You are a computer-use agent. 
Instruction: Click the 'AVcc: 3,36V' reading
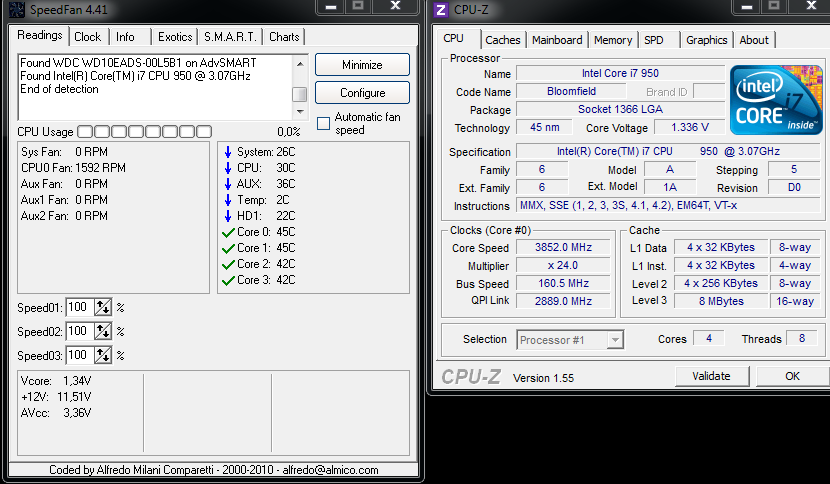pyautogui.click(x=56, y=413)
